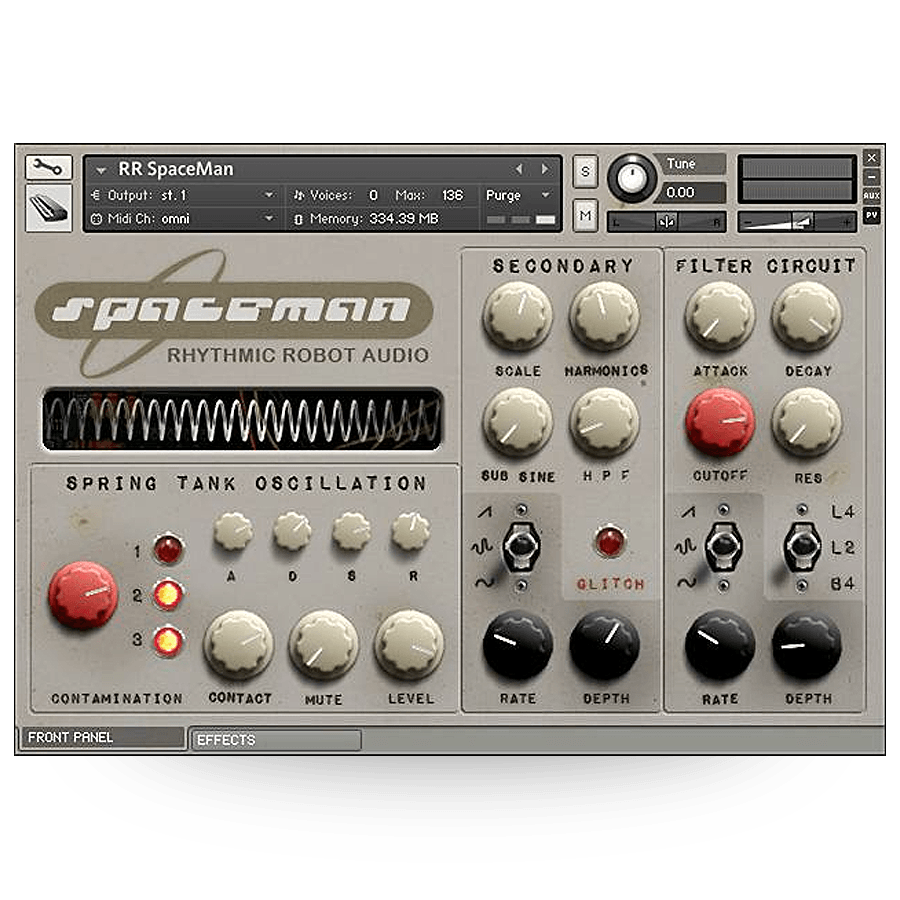The image size is (900, 900).
Task: Minimize the instrument view with the minus button
Action: pyautogui.click(x=871, y=177)
